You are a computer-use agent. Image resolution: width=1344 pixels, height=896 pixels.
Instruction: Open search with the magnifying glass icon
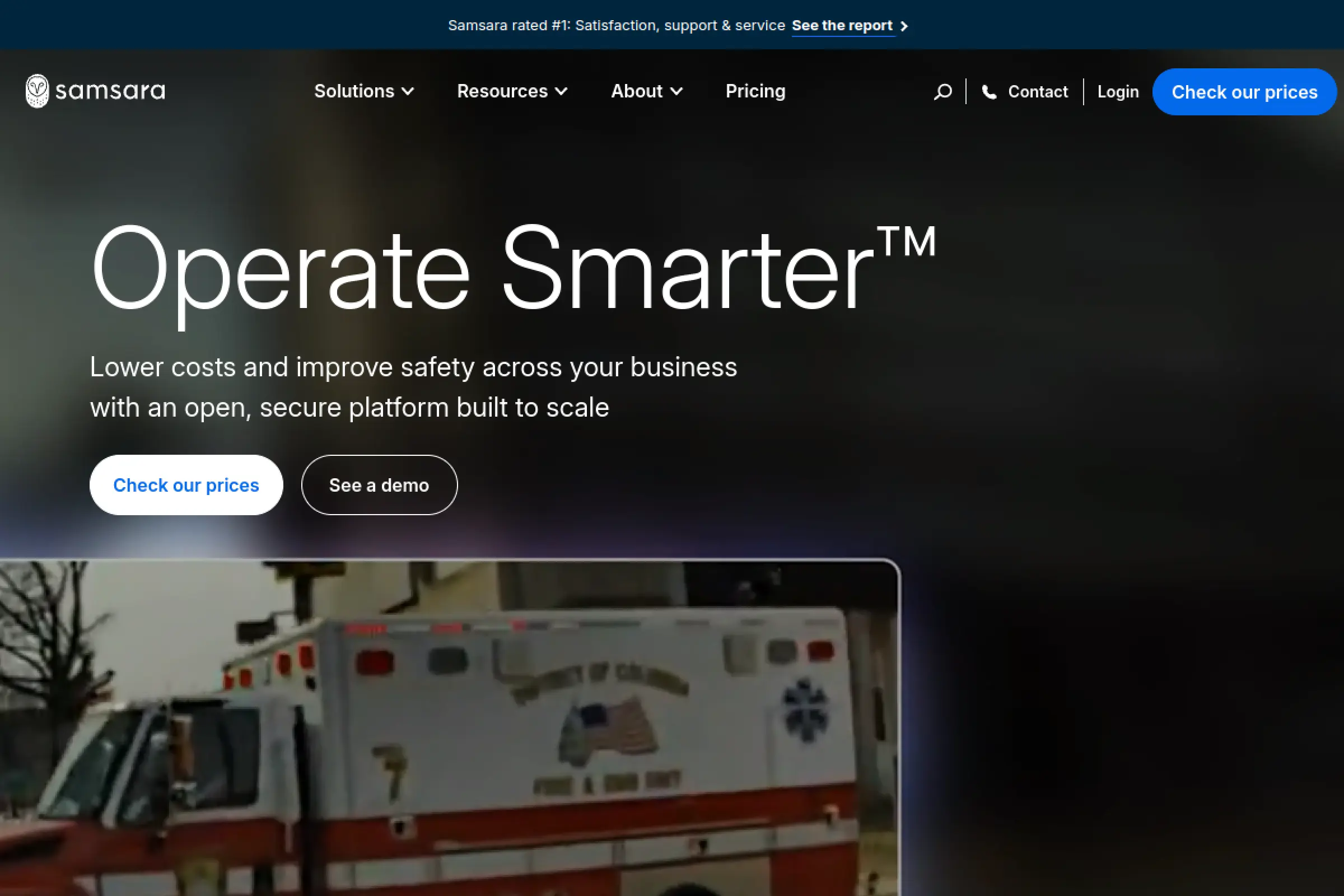(943, 91)
